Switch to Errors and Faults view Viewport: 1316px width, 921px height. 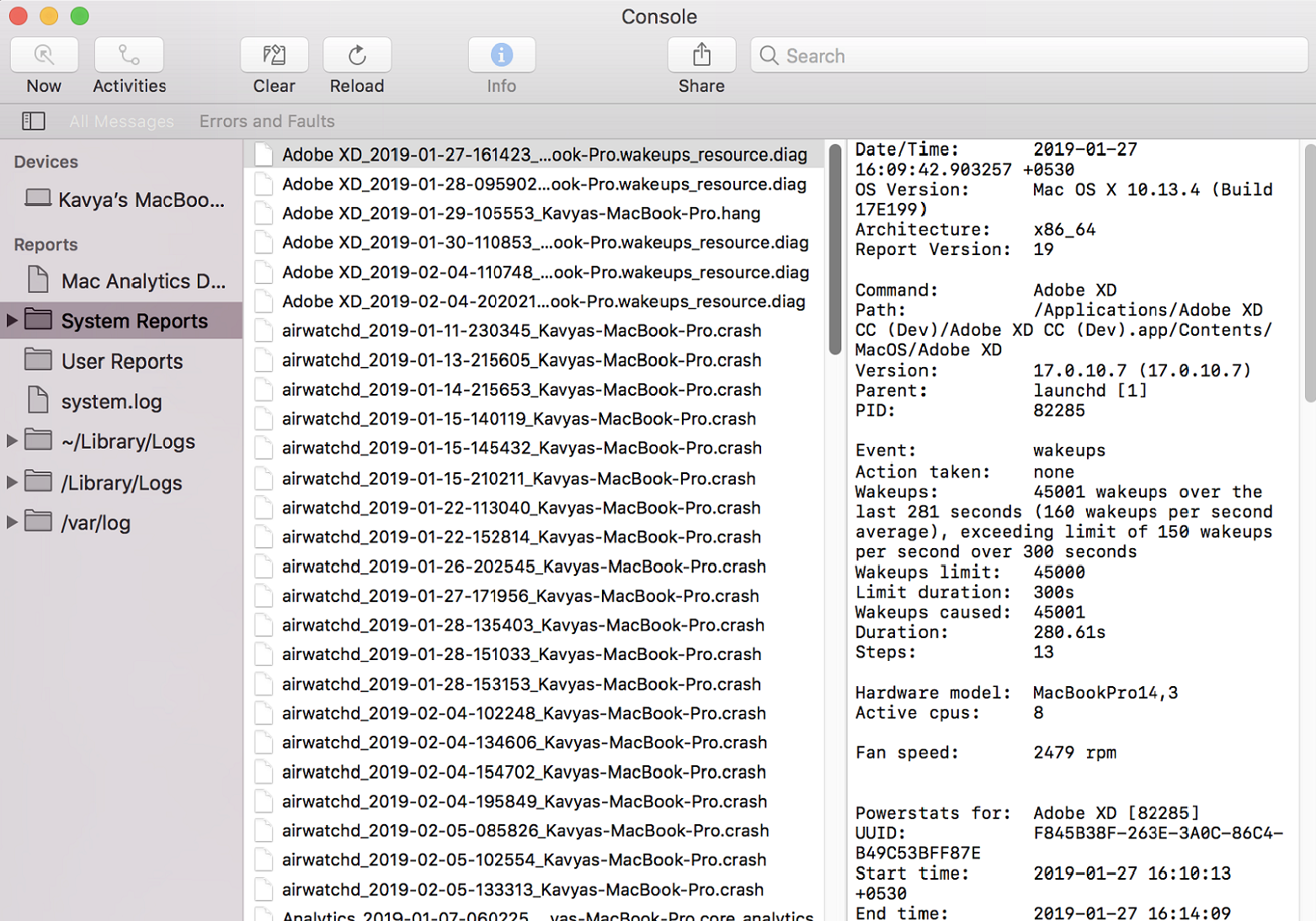pos(266,120)
